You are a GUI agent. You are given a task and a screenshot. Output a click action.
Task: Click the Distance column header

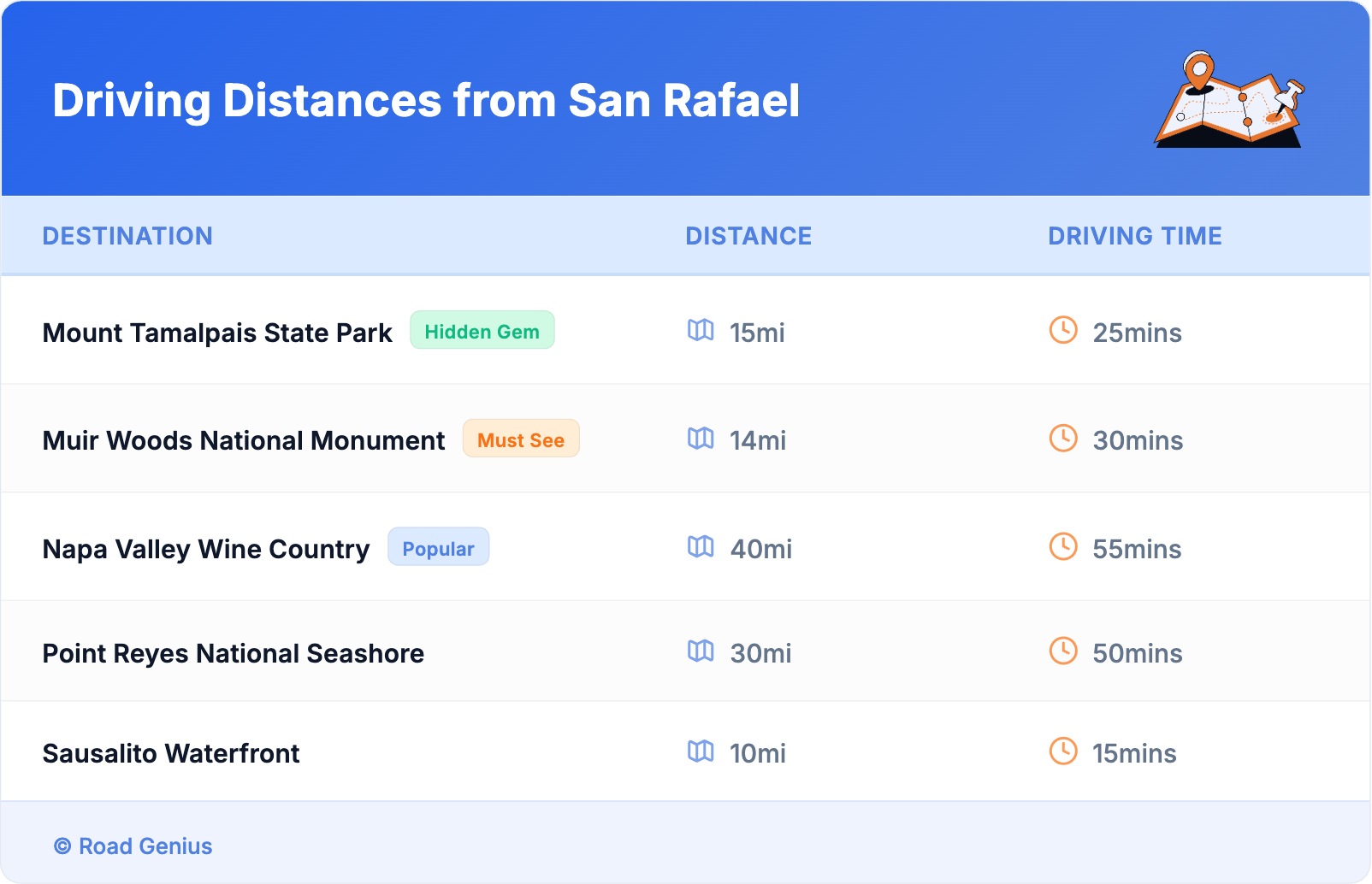click(748, 236)
